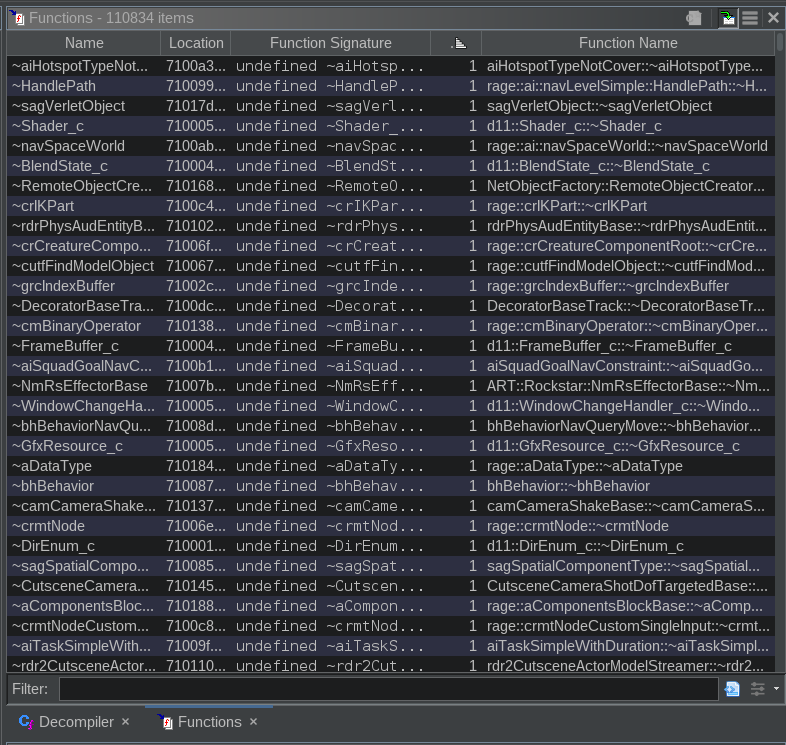786x745 pixels.
Task: Select the ~crIKPart function
Action: [391, 206]
